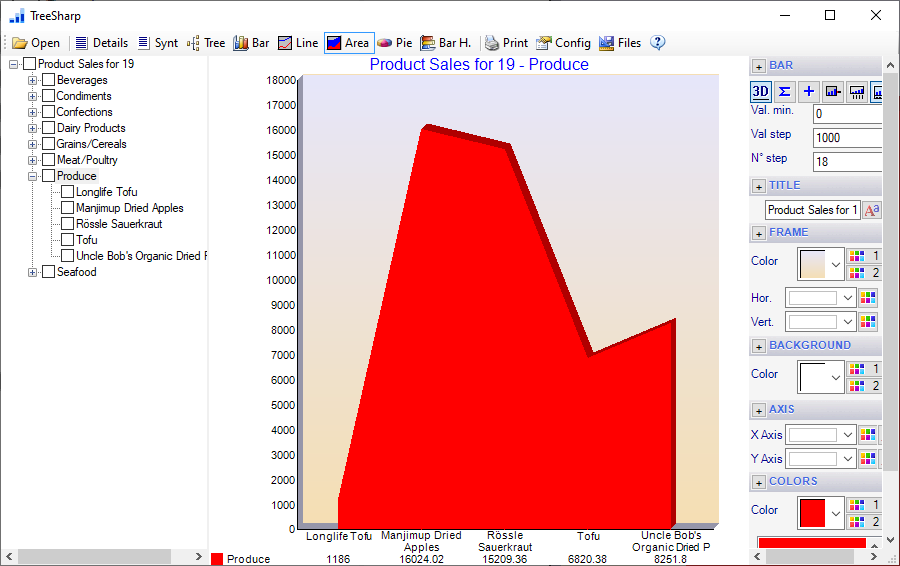Check the Beverages checkbox

[49, 80]
